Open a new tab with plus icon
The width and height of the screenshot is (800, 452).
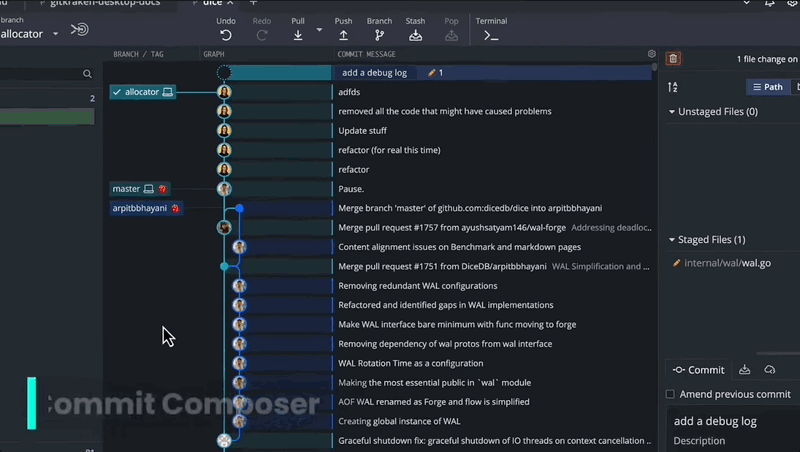pyautogui.click(x=253, y=3)
